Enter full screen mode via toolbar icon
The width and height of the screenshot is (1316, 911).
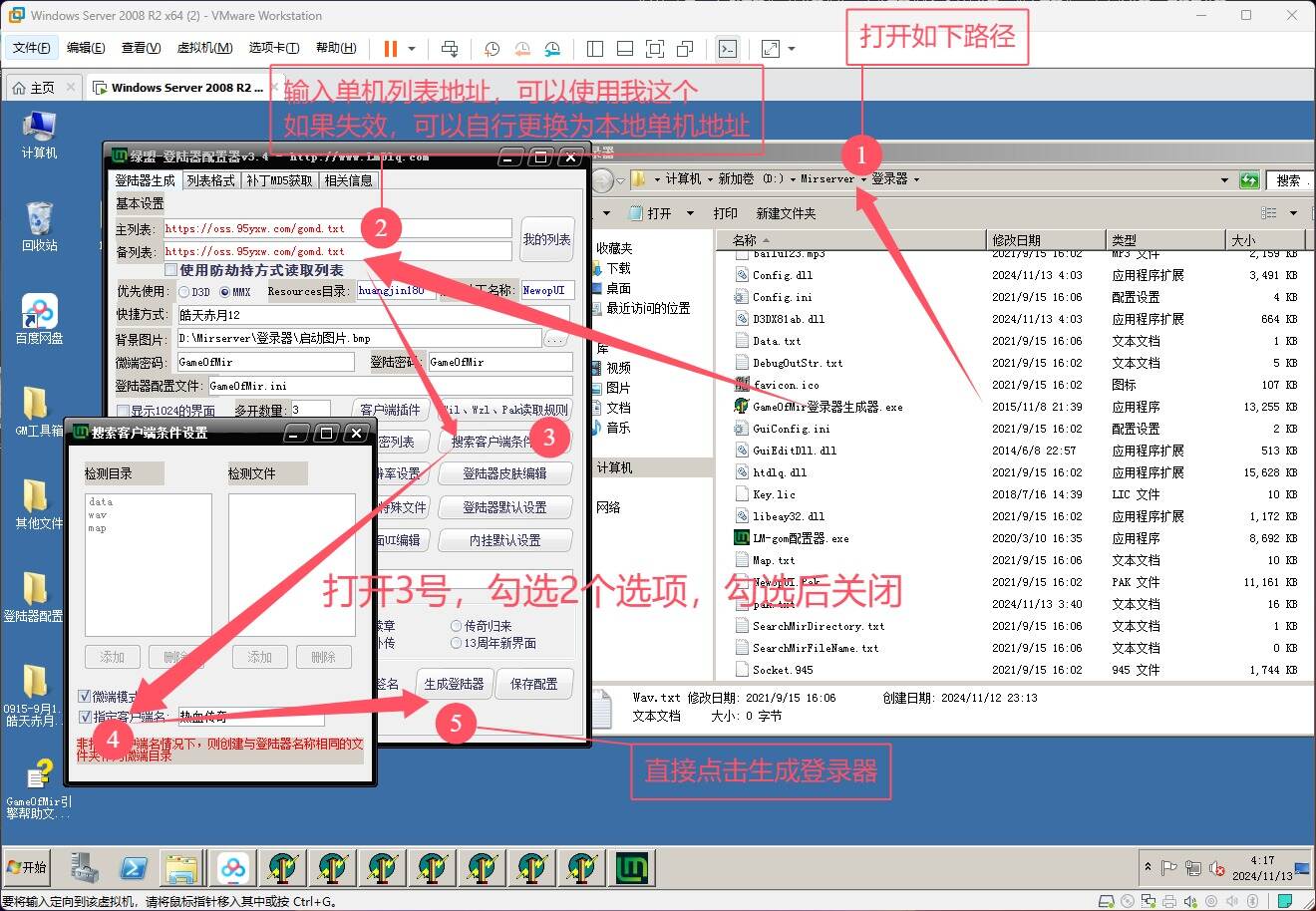[771, 48]
